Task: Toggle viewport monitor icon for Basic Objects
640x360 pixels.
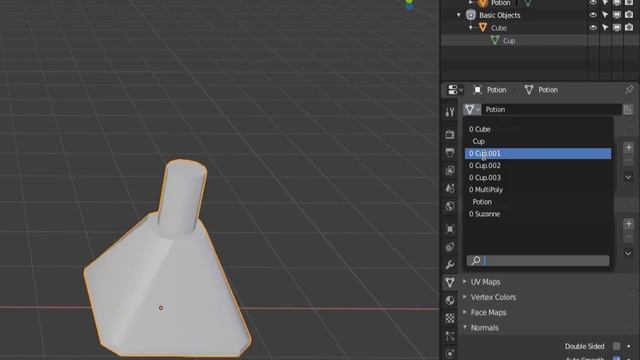Action: 617,15
